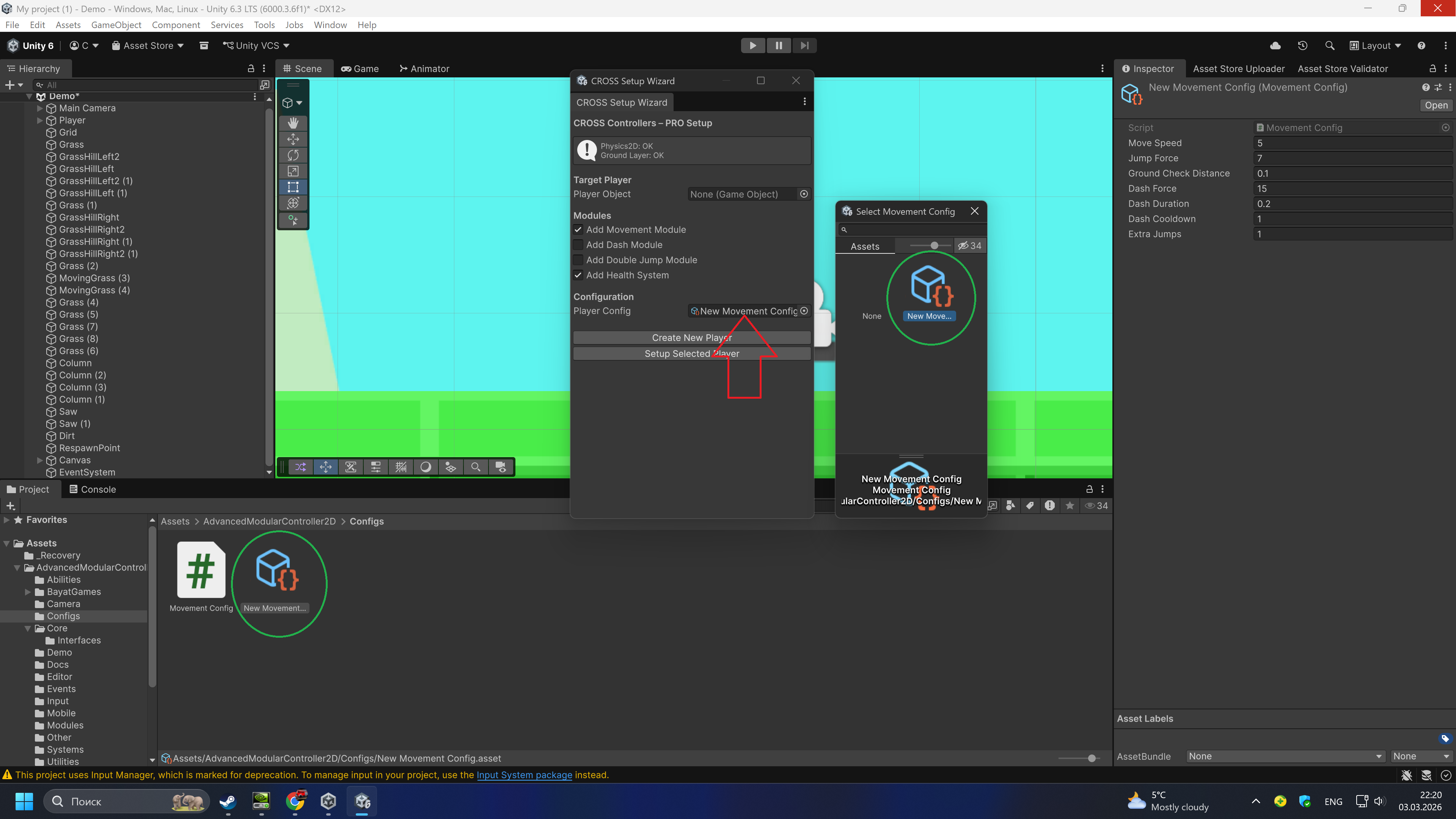Enable Add Double Jump Module checkbox
The width and height of the screenshot is (1456, 819).
pyautogui.click(x=578, y=260)
